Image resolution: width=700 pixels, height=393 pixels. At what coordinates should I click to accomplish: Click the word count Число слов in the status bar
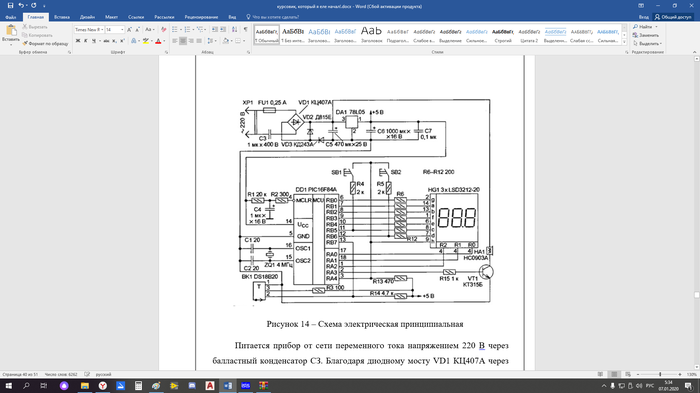61,374
